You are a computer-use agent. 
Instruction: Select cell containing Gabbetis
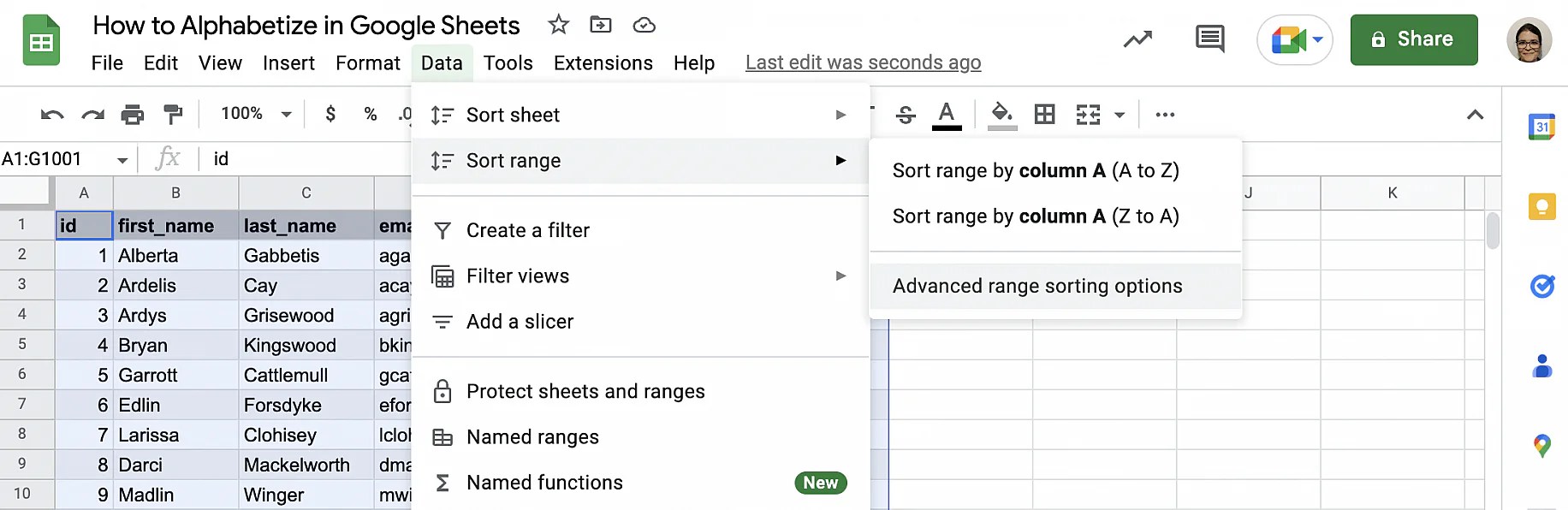tap(306, 256)
